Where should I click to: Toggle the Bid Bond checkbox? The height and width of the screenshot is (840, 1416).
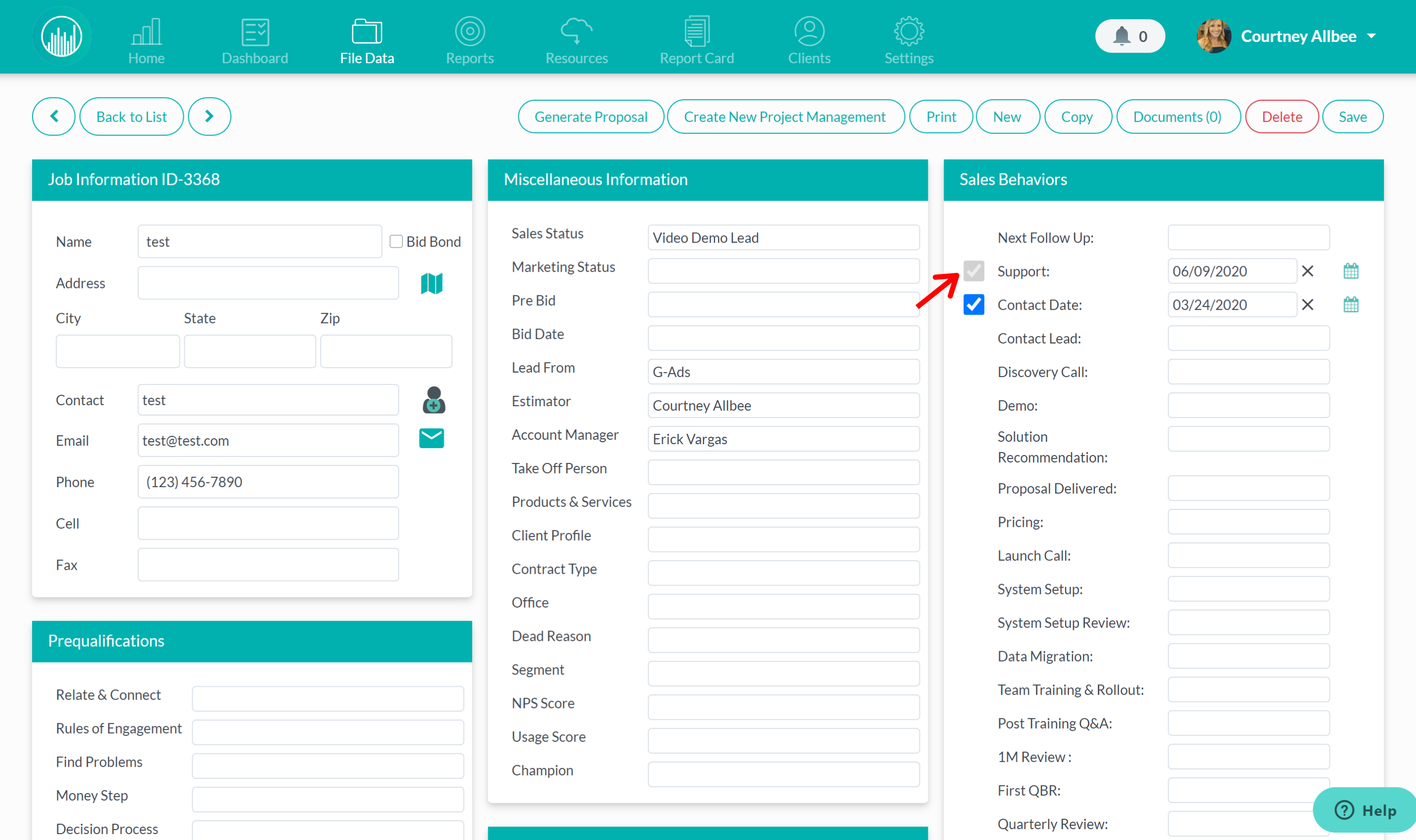pos(396,242)
